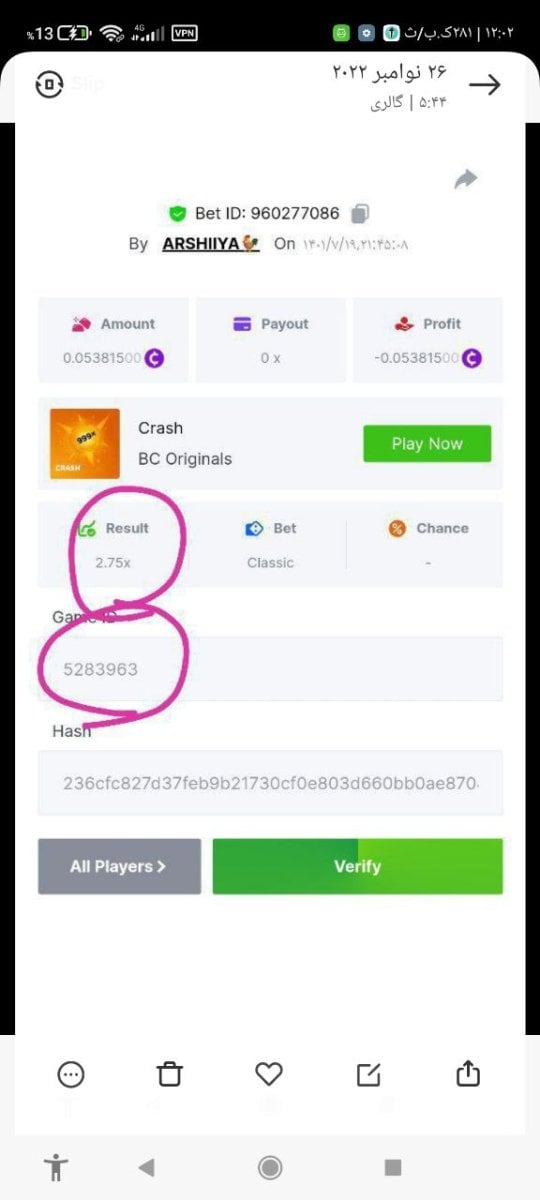540x1200 pixels.
Task: Tap the Crash game thumbnail
Action: (85, 443)
